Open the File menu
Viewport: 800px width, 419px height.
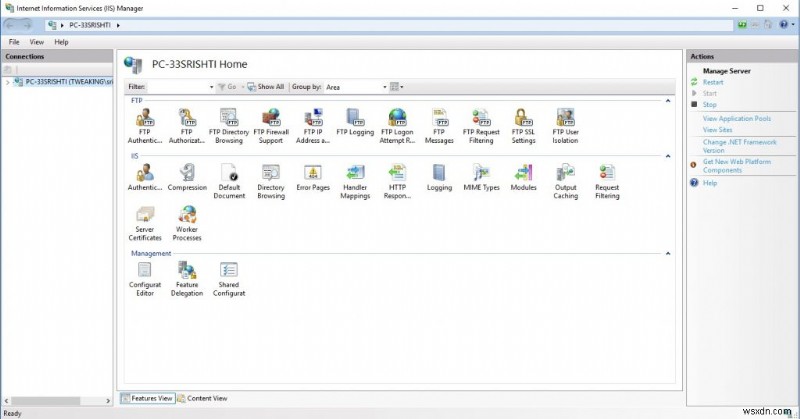click(14, 42)
